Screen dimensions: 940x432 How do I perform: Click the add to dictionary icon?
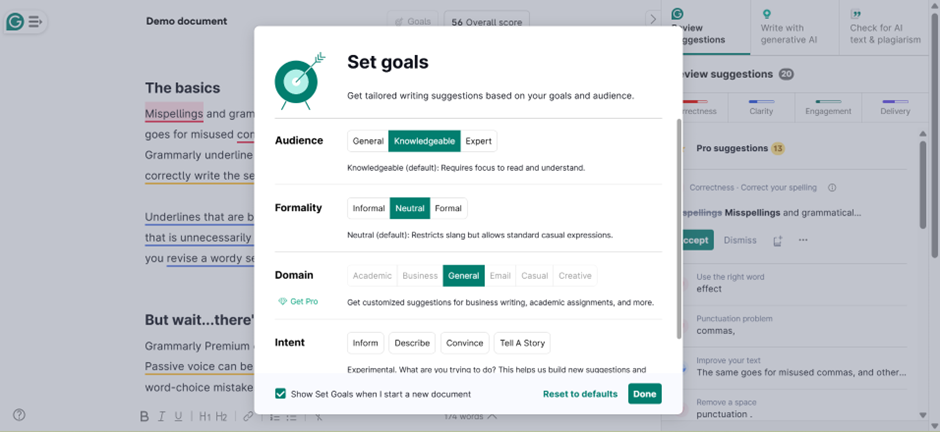(778, 240)
